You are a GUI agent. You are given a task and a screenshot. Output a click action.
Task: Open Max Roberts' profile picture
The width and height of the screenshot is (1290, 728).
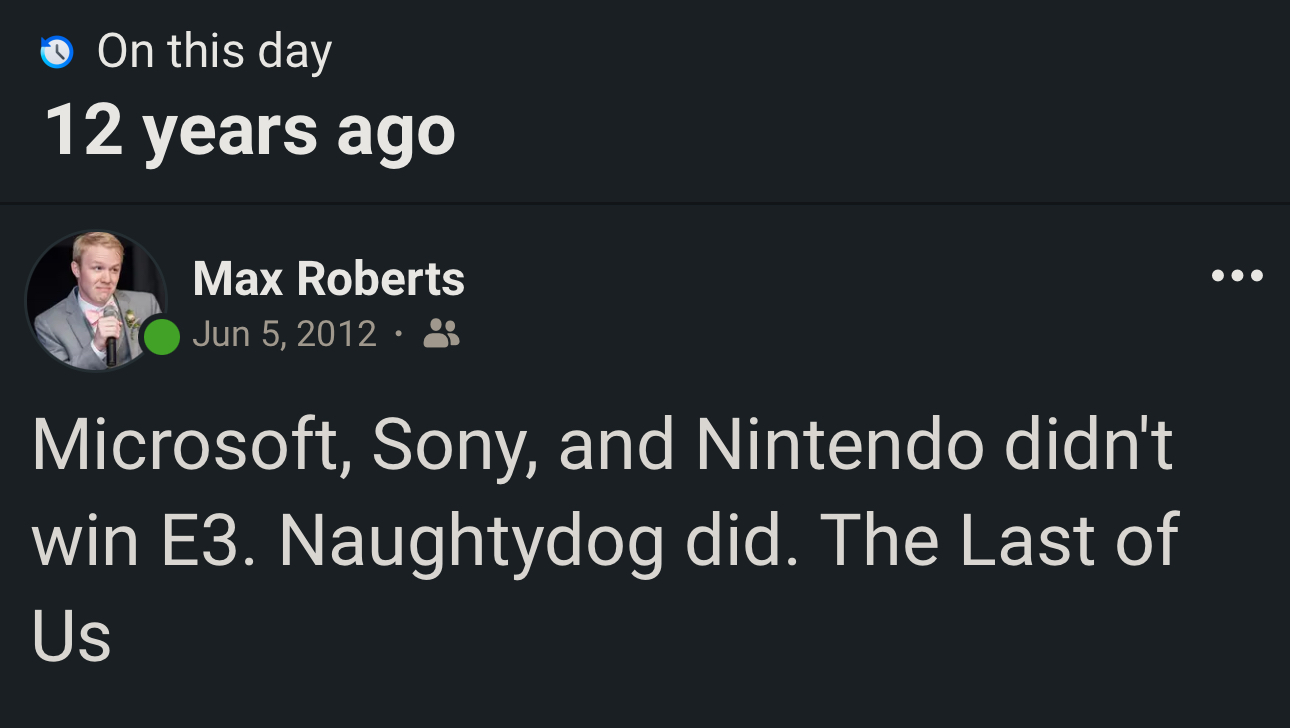click(96, 301)
